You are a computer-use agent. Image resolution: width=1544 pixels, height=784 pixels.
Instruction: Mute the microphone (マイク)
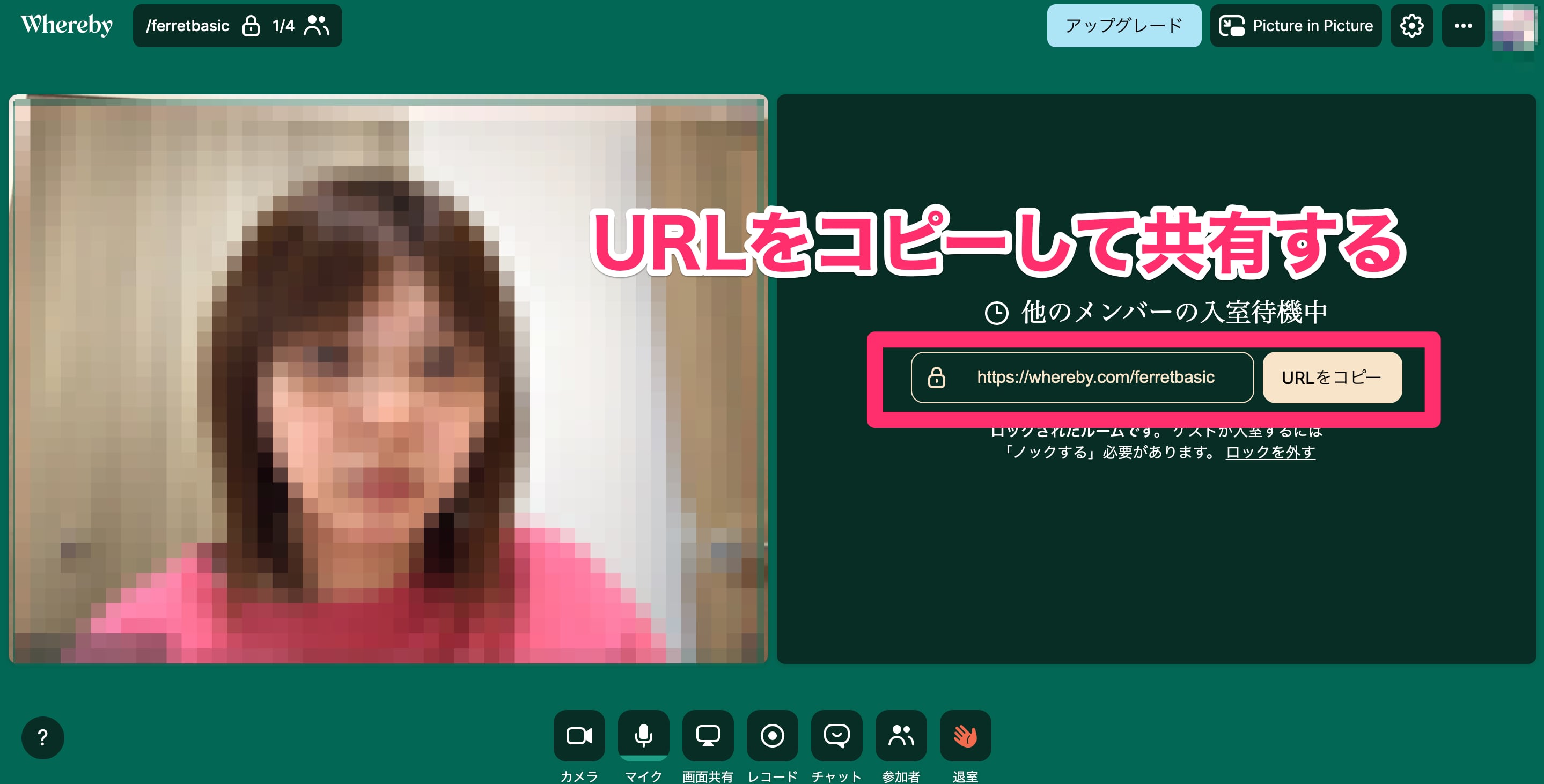[x=643, y=736]
